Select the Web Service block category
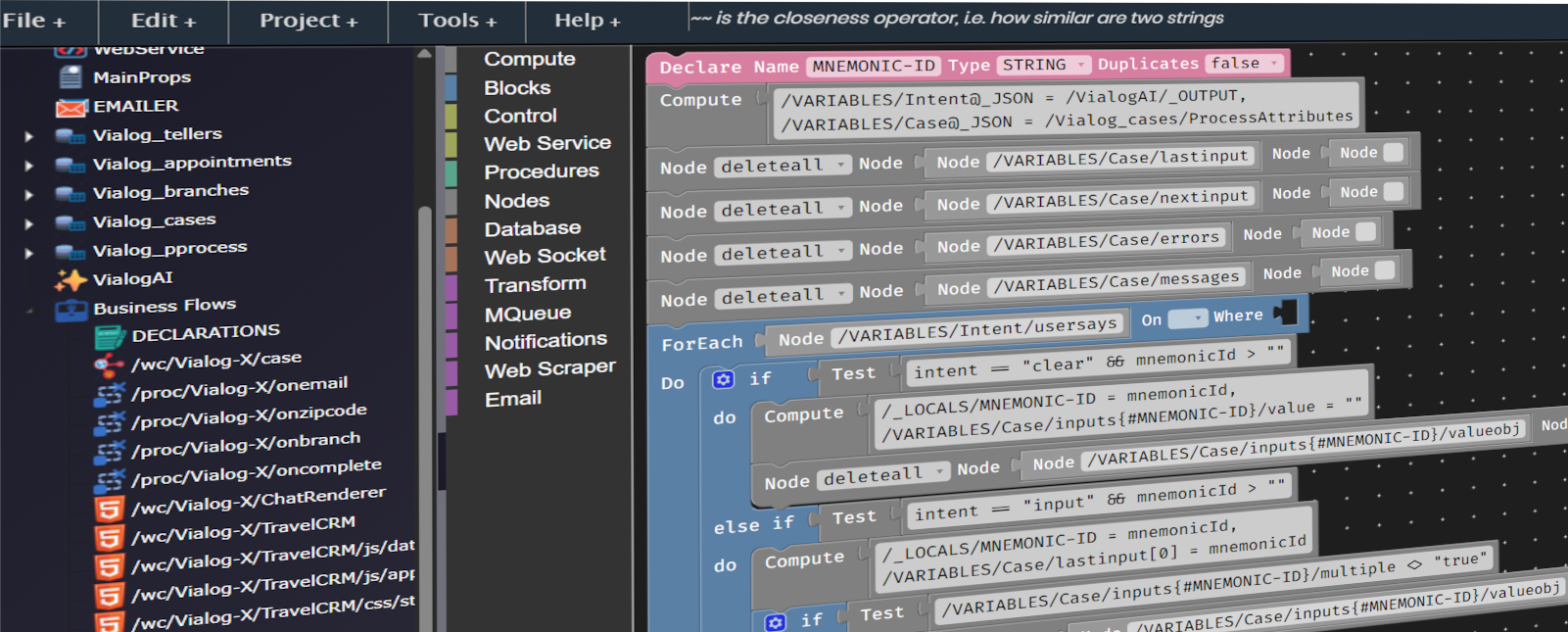The image size is (1568, 632). coord(546,144)
